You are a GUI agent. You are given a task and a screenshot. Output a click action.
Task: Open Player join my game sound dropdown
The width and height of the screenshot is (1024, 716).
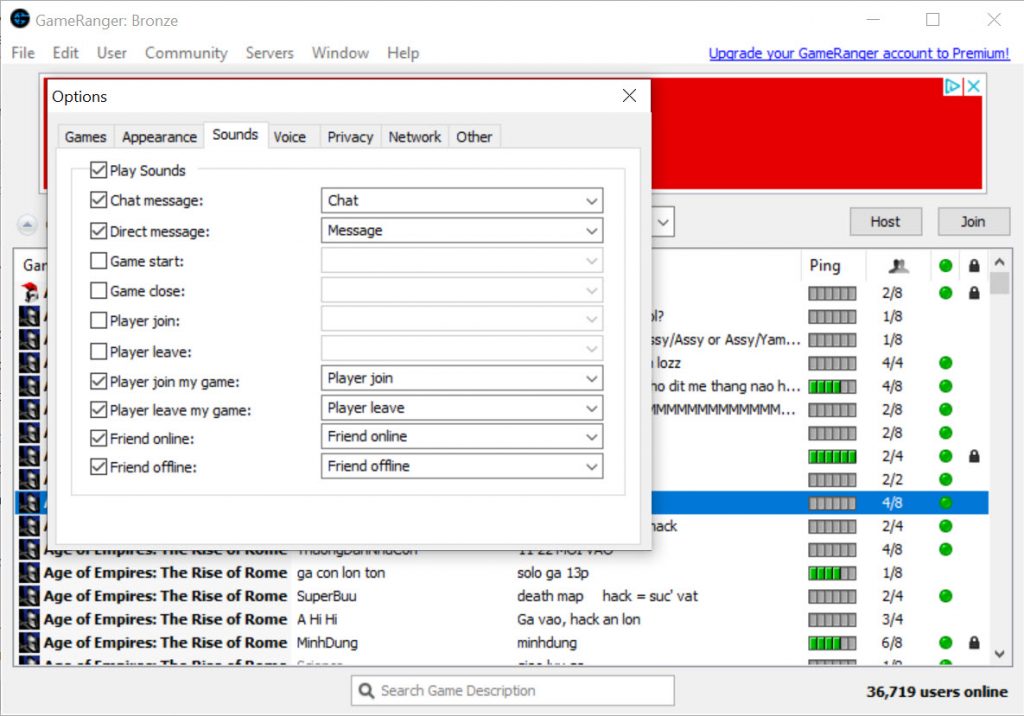[462, 378]
